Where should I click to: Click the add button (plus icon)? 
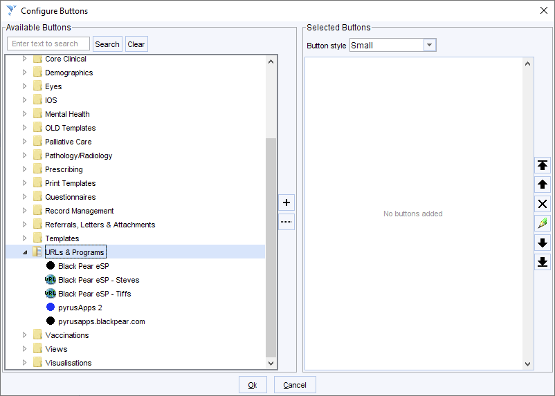[x=286, y=203]
